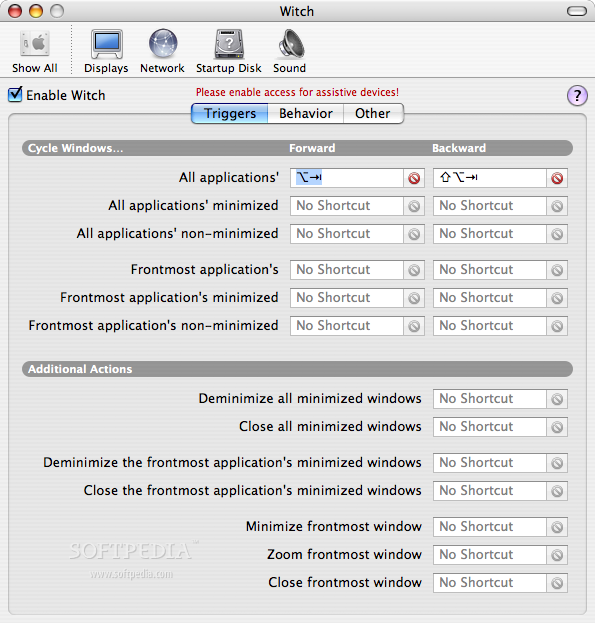Viewport: 595px width, 623px height.
Task: Clear All applications' backward shortcut
Action: coord(557,178)
